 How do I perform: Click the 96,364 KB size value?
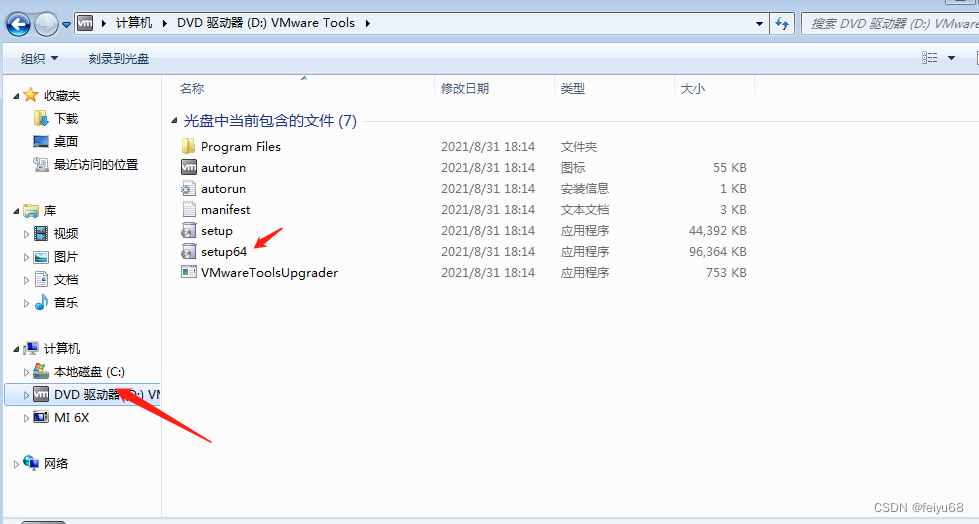tap(717, 252)
